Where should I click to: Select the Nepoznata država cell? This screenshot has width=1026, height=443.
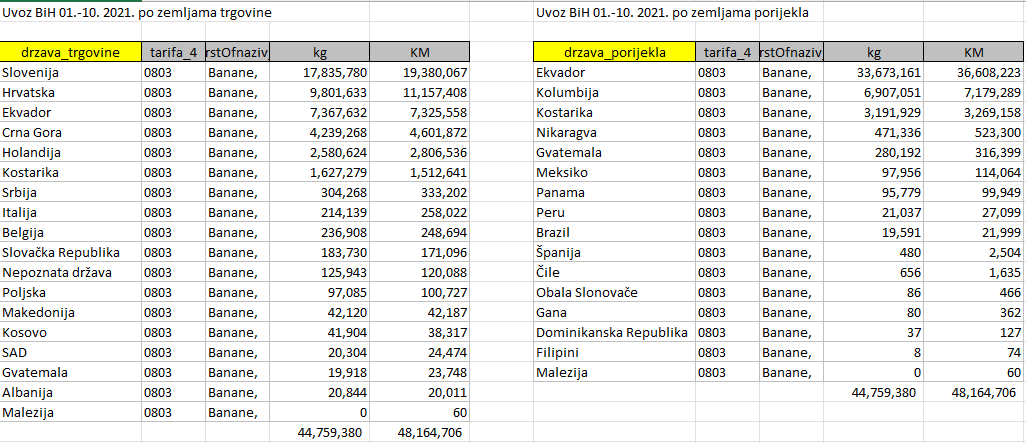(71, 273)
